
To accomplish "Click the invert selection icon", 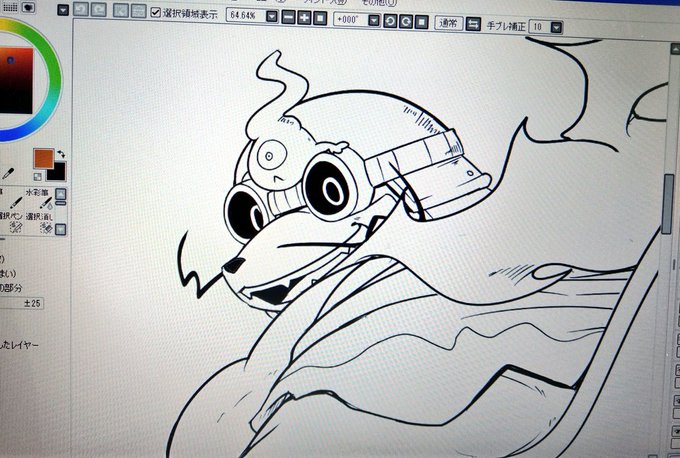I will pos(138,11).
